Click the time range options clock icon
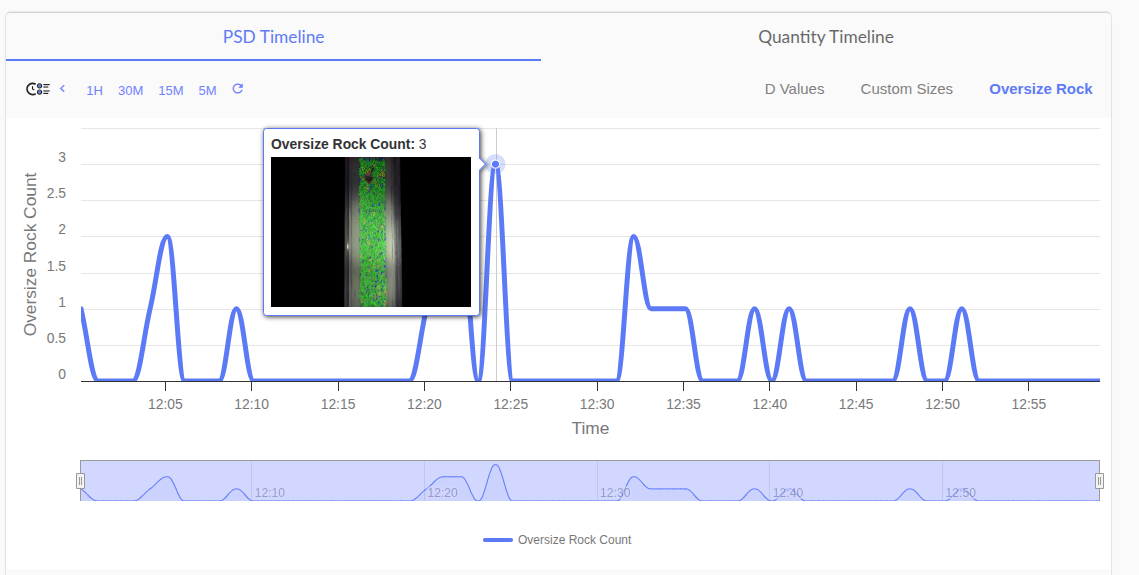Image resolution: width=1139 pixels, height=575 pixels. [37, 89]
